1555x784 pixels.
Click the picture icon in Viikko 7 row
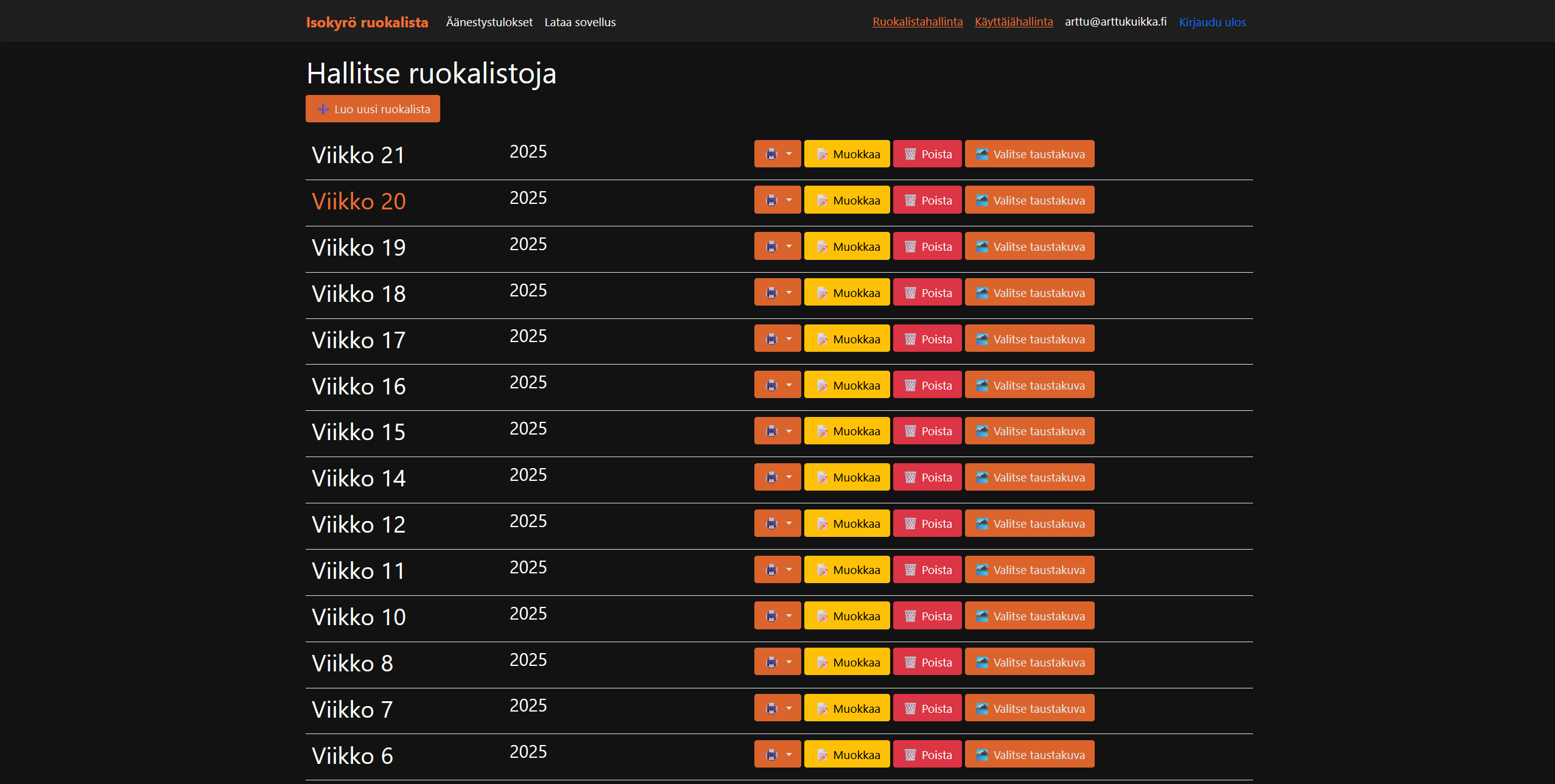pyautogui.click(x=981, y=709)
